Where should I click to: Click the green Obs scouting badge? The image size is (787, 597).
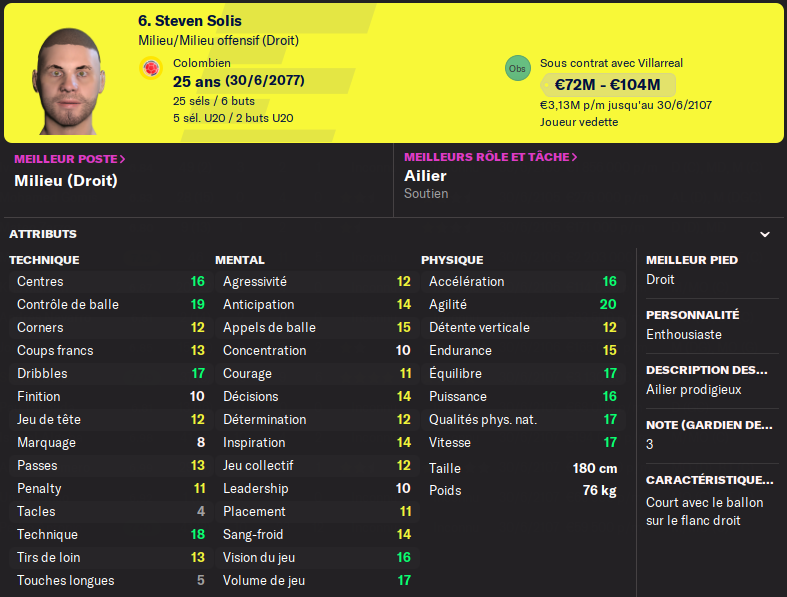(517, 68)
